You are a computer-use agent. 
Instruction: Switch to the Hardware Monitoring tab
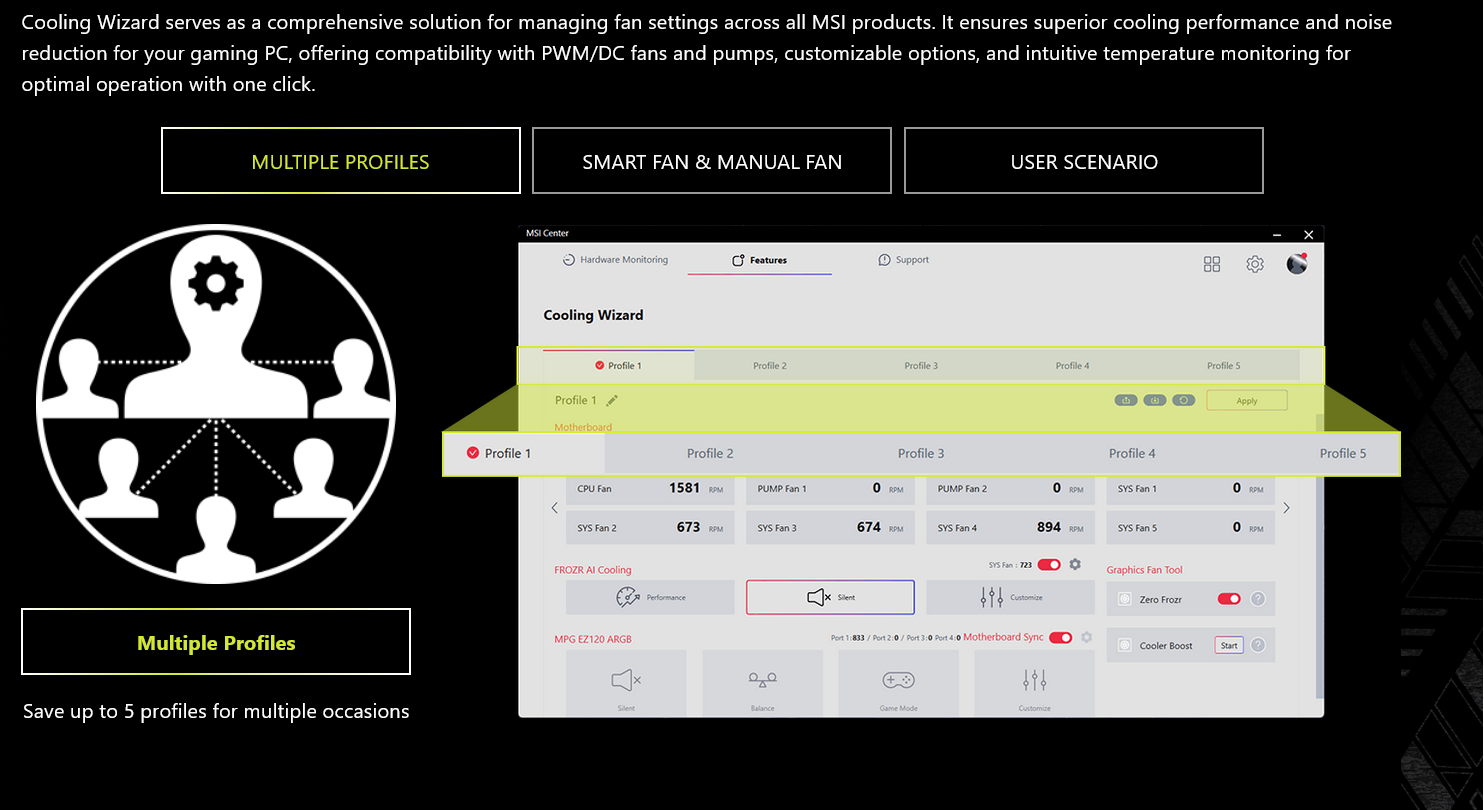(x=615, y=260)
